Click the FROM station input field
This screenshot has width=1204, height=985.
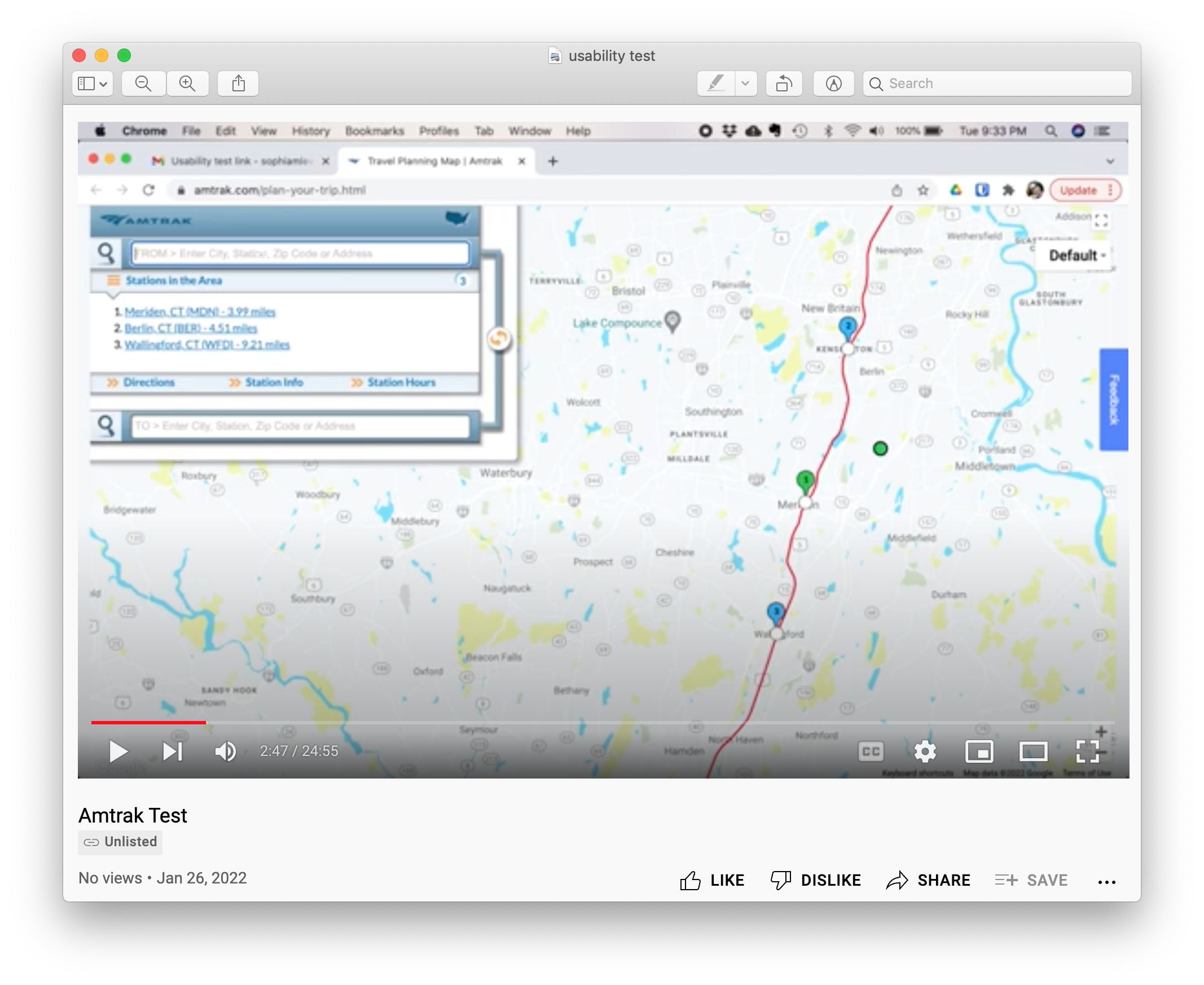pos(300,253)
